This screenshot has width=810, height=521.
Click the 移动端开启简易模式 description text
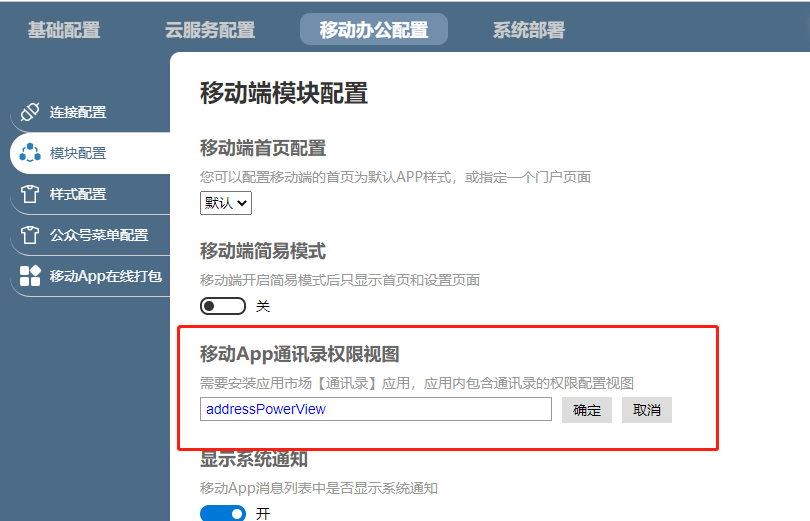340,280
